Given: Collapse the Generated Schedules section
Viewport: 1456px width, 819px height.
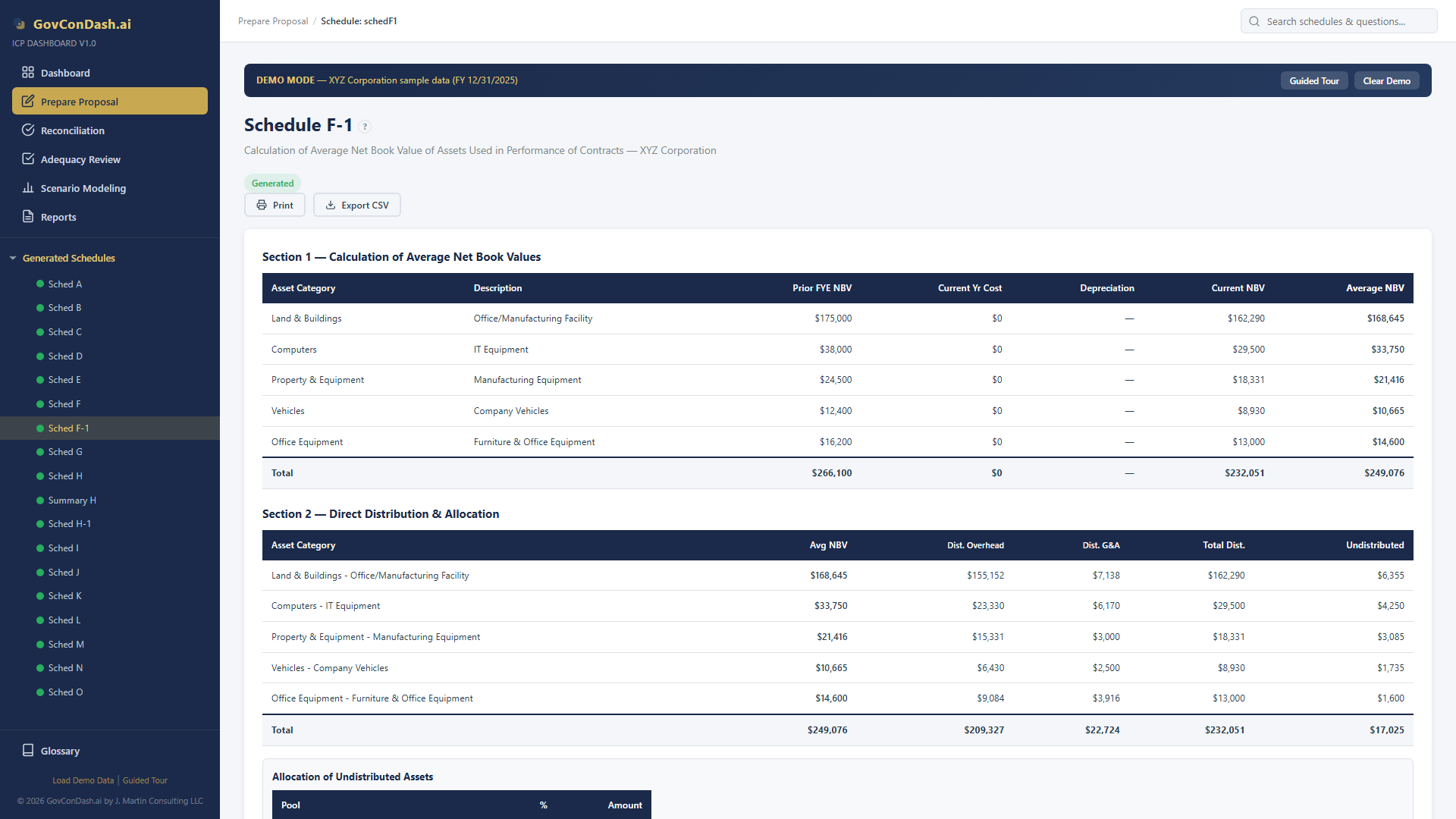Looking at the screenshot, I should tap(12, 258).
